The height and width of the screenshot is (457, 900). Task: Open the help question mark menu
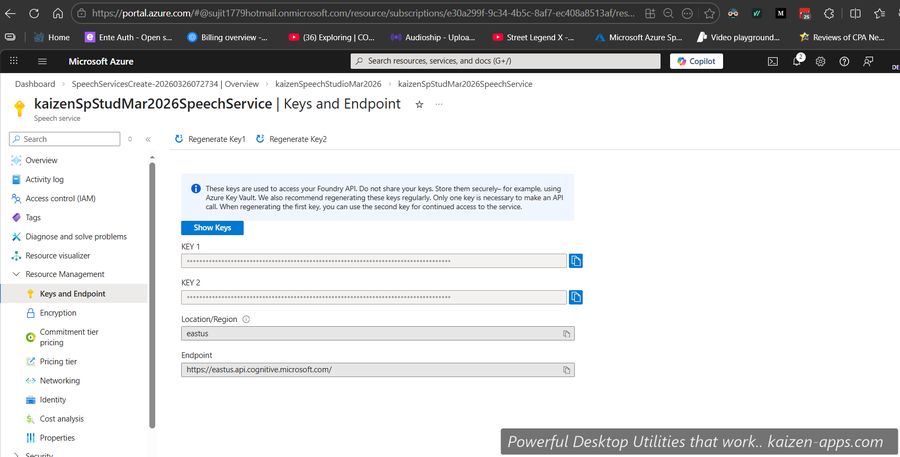point(844,61)
